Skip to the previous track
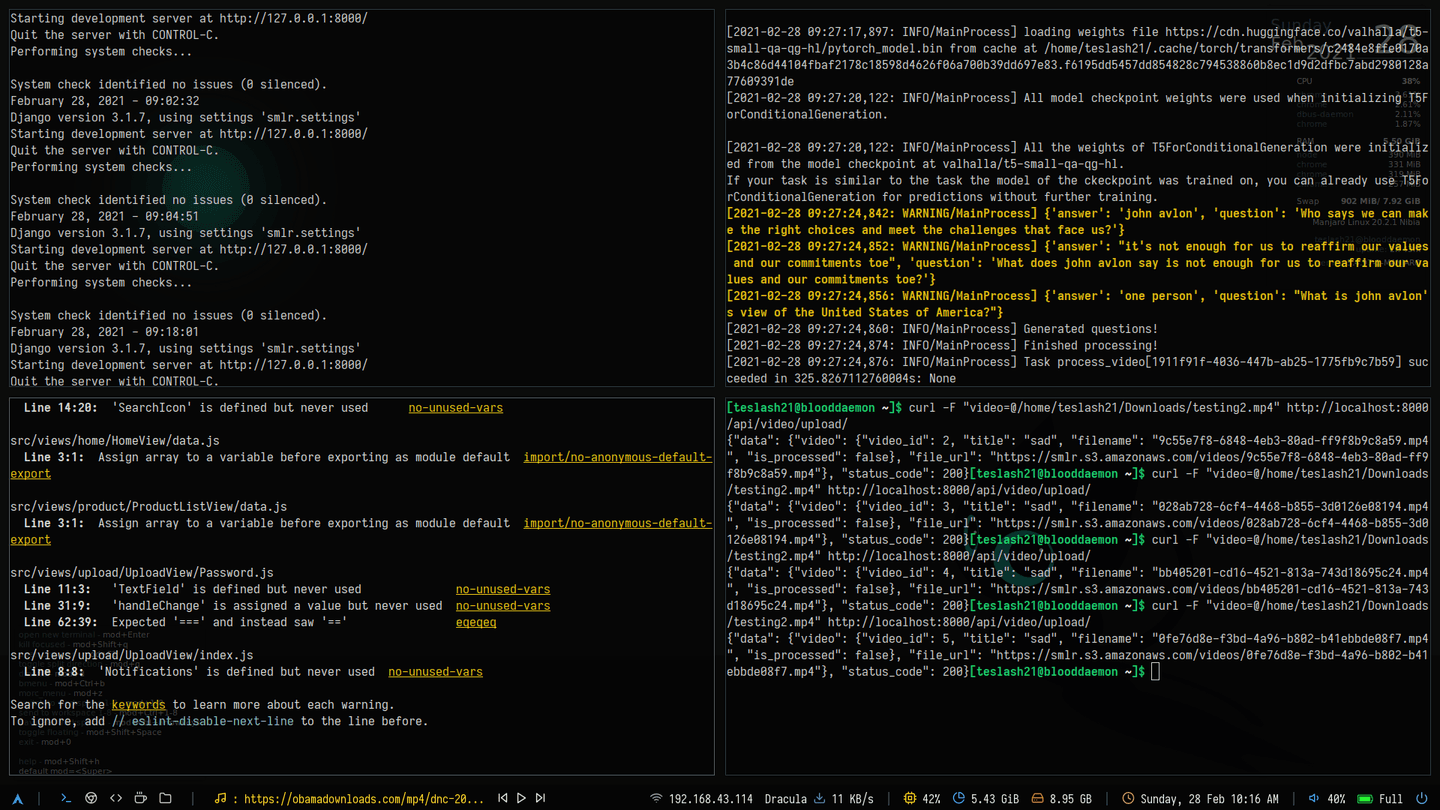 (503, 798)
